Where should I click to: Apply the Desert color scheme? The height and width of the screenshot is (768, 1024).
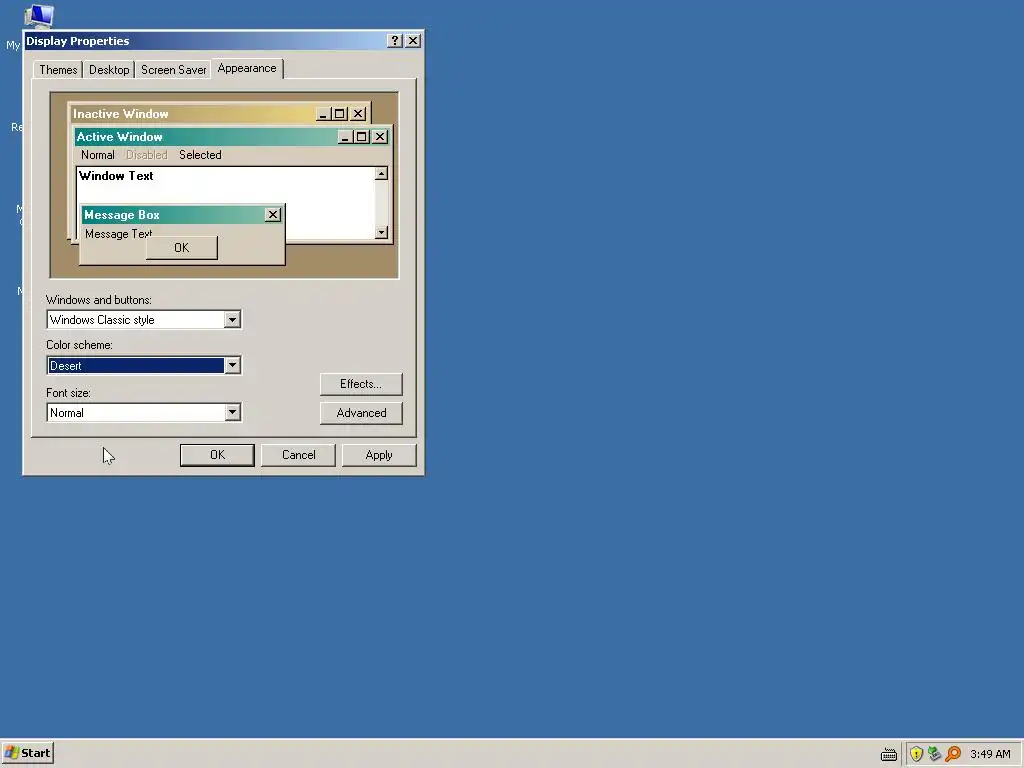[379, 455]
